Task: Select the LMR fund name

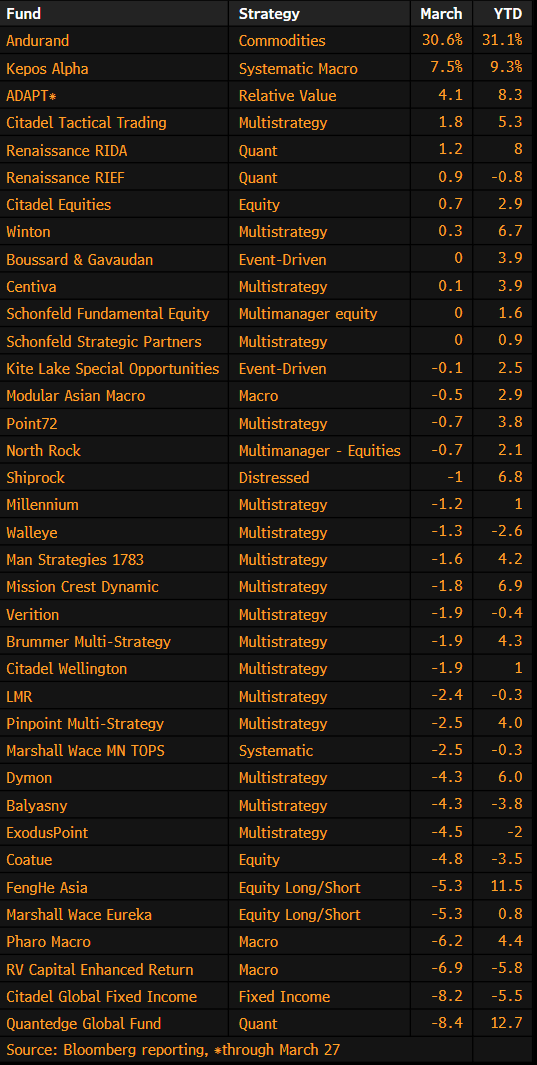Action: coord(19,697)
